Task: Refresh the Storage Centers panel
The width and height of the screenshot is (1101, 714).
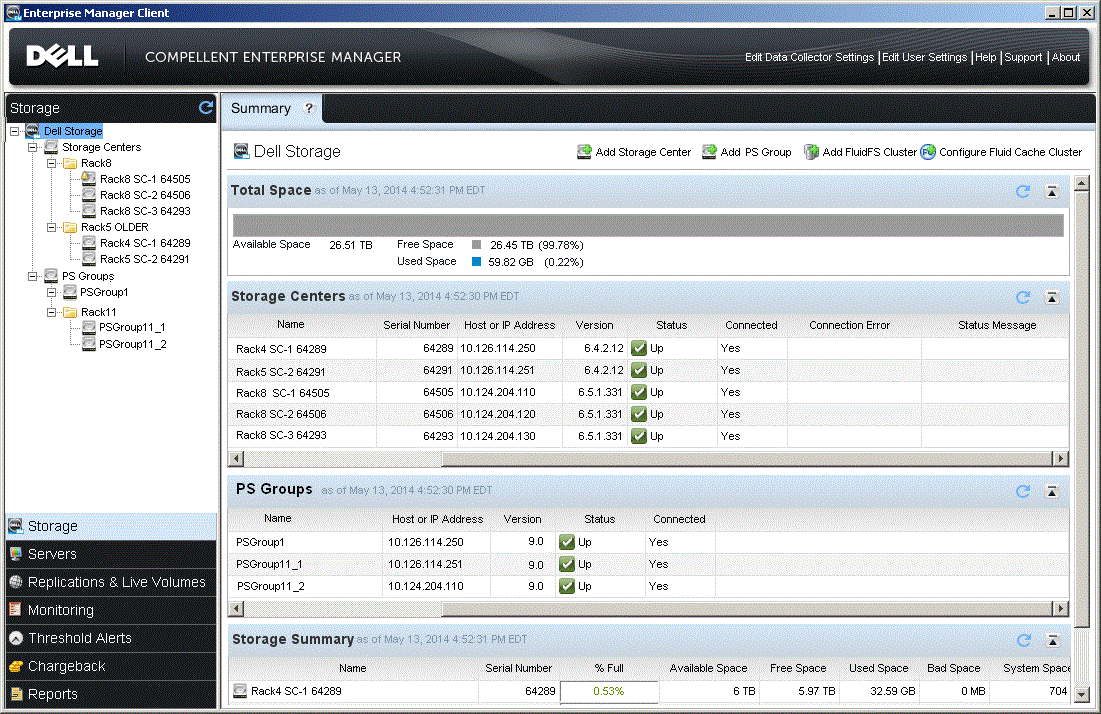Action: click(x=1023, y=297)
